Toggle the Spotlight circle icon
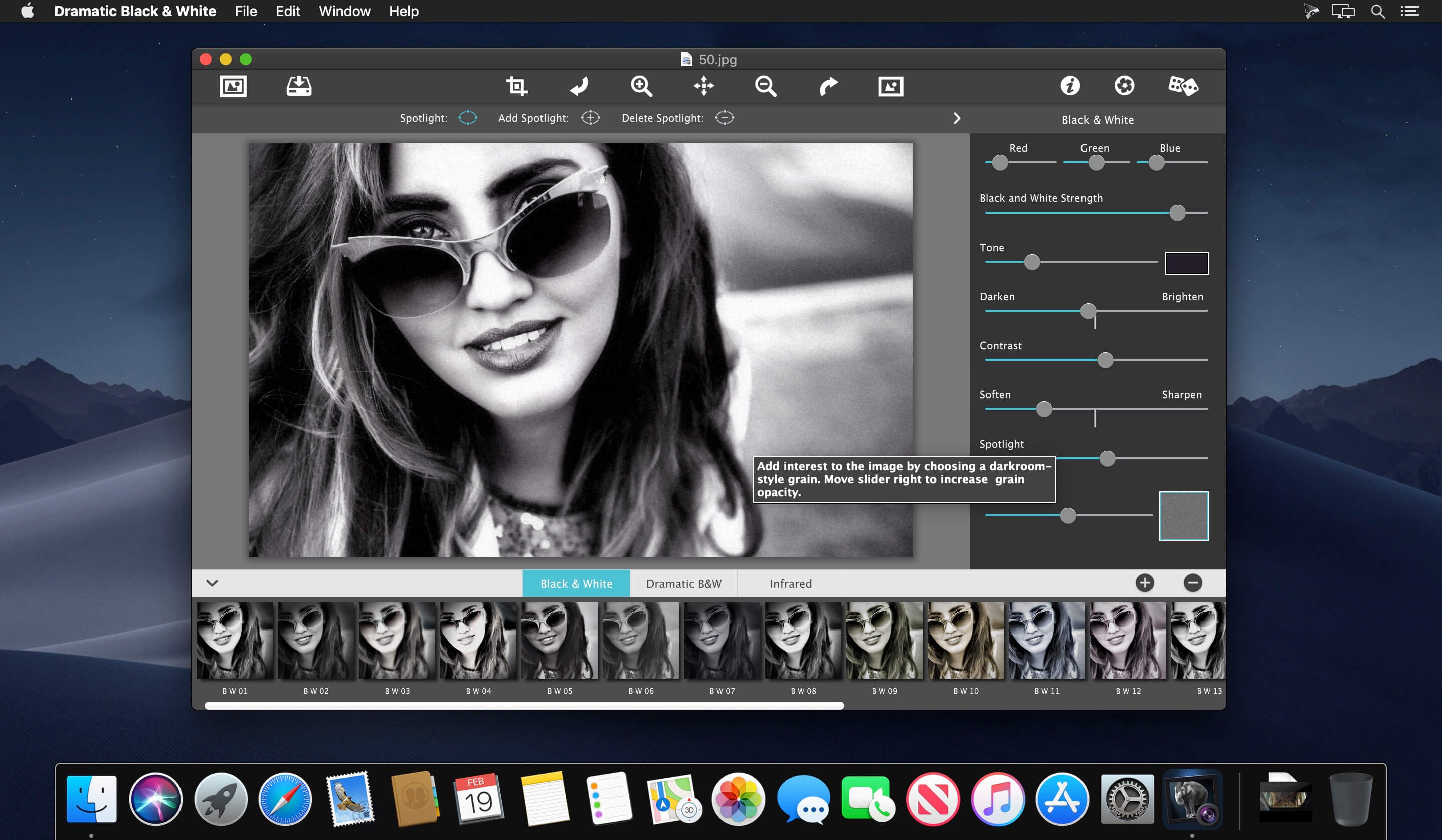Viewport: 1442px width, 840px height. tap(467, 118)
